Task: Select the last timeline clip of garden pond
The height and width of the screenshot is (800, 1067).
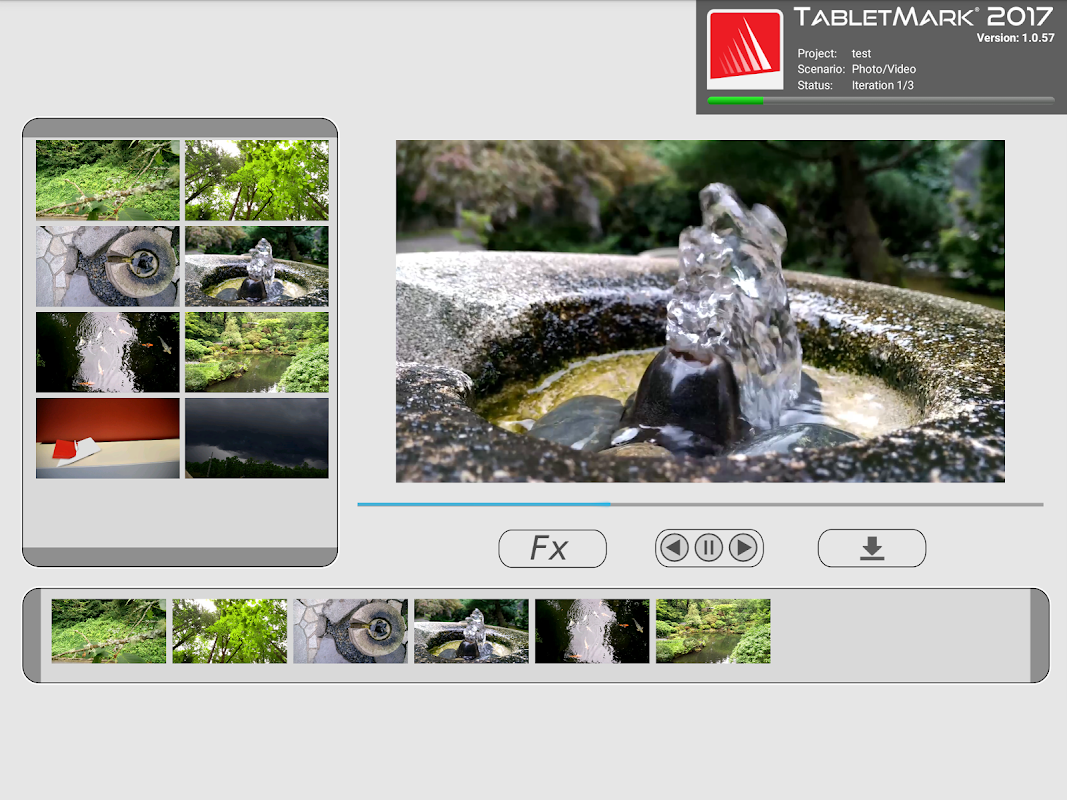Action: [713, 631]
